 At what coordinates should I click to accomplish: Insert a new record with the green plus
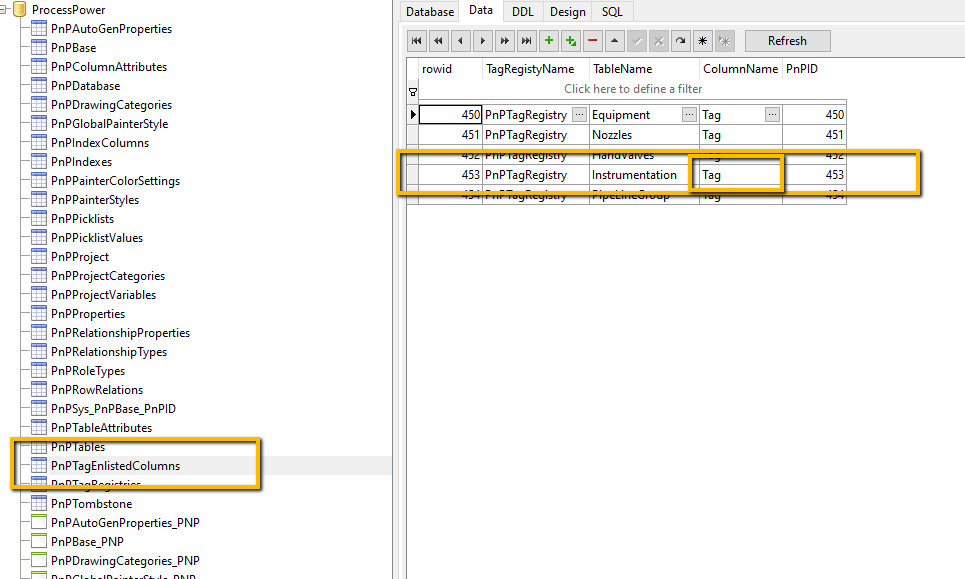[x=548, y=40]
